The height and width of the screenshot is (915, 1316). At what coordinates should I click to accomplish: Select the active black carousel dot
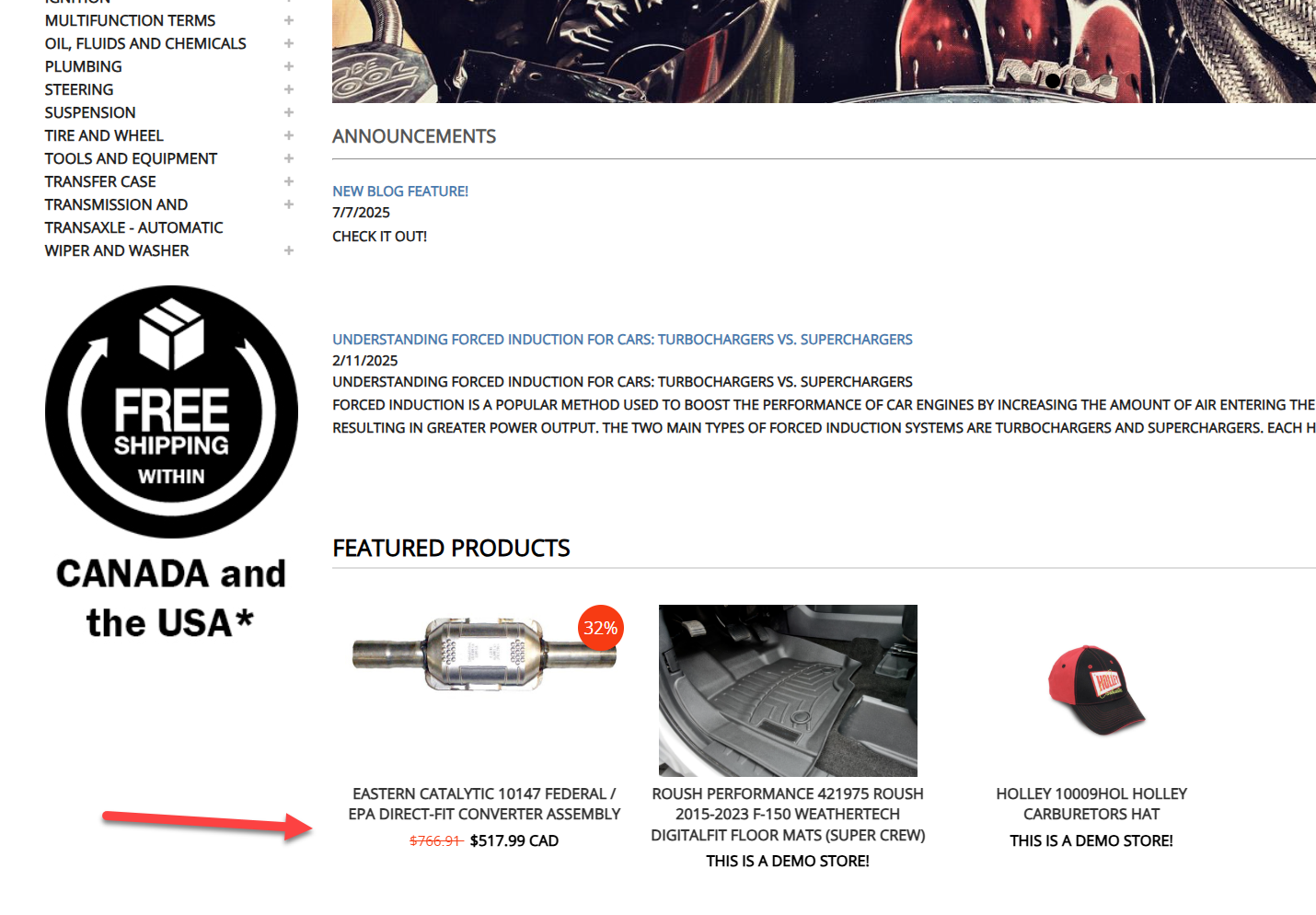click(x=1053, y=81)
